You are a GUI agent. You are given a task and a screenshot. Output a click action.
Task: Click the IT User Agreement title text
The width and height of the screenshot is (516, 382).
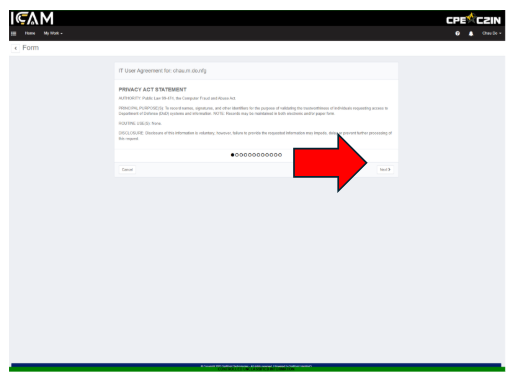(162, 71)
